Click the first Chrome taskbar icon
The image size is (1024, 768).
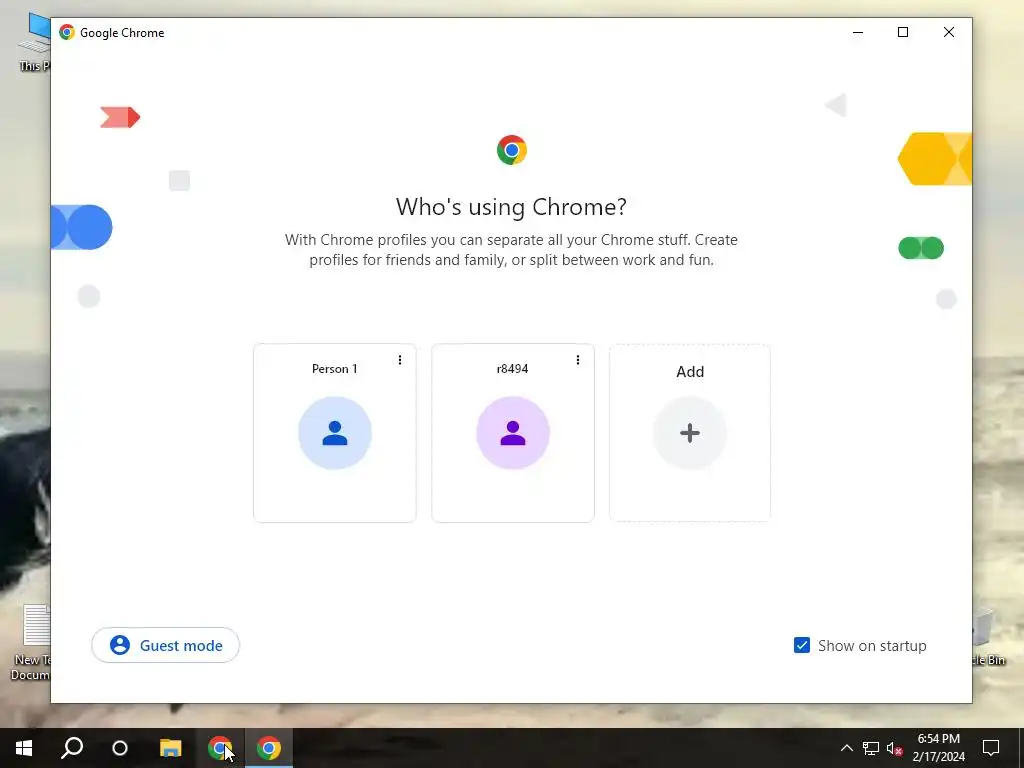pos(220,748)
